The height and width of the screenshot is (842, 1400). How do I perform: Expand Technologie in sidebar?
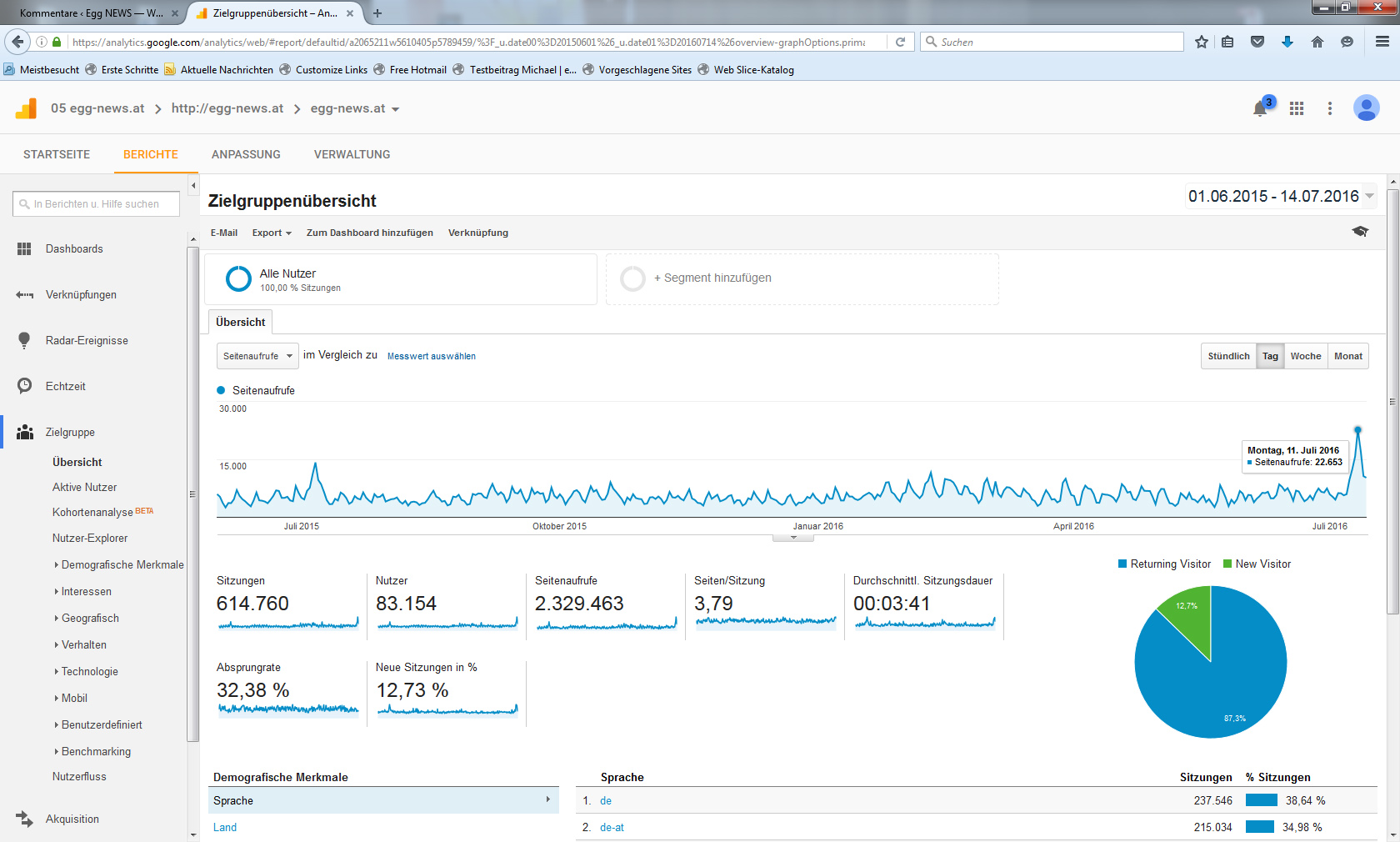click(86, 671)
